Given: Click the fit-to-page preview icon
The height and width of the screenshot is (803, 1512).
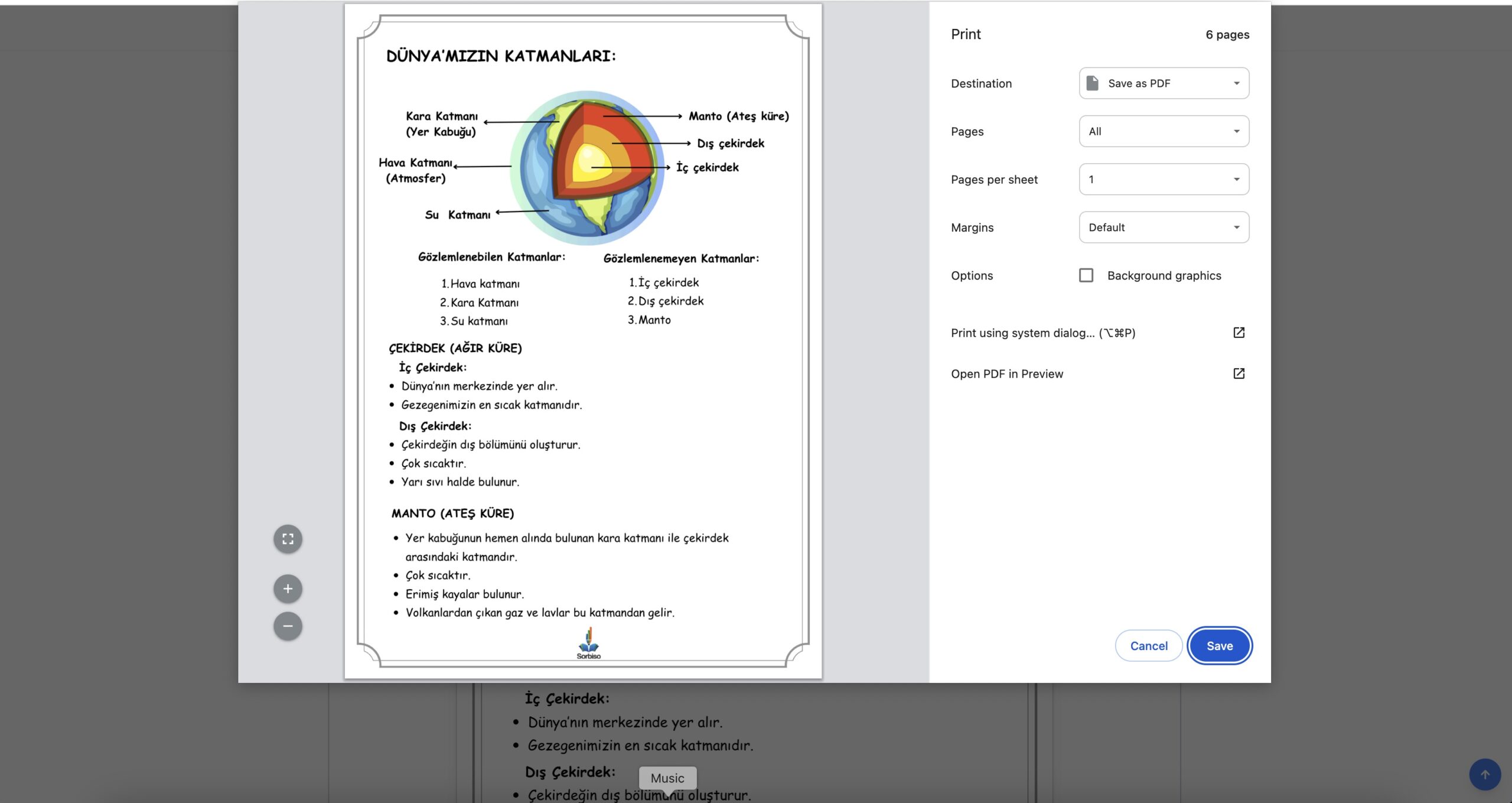Looking at the screenshot, I should click(x=288, y=539).
